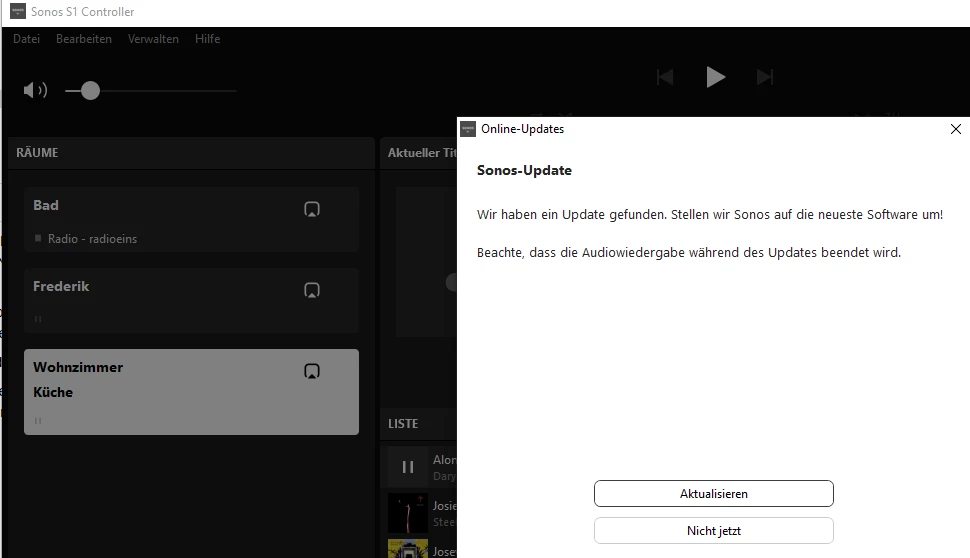Click the pause indicator in Wohnzimmer room
This screenshot has width=970, height=558.
click(x=38, y=421)
